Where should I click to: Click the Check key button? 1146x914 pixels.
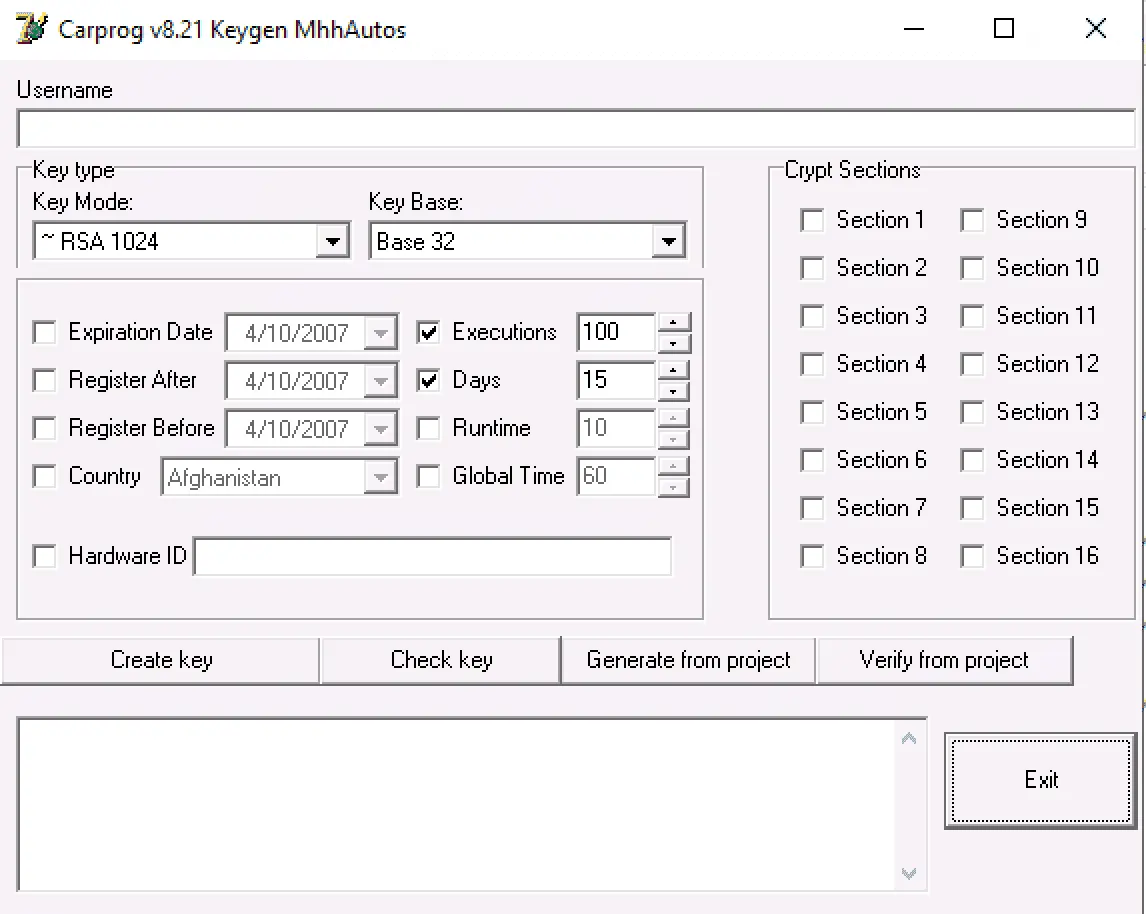[x=441, y=660]
